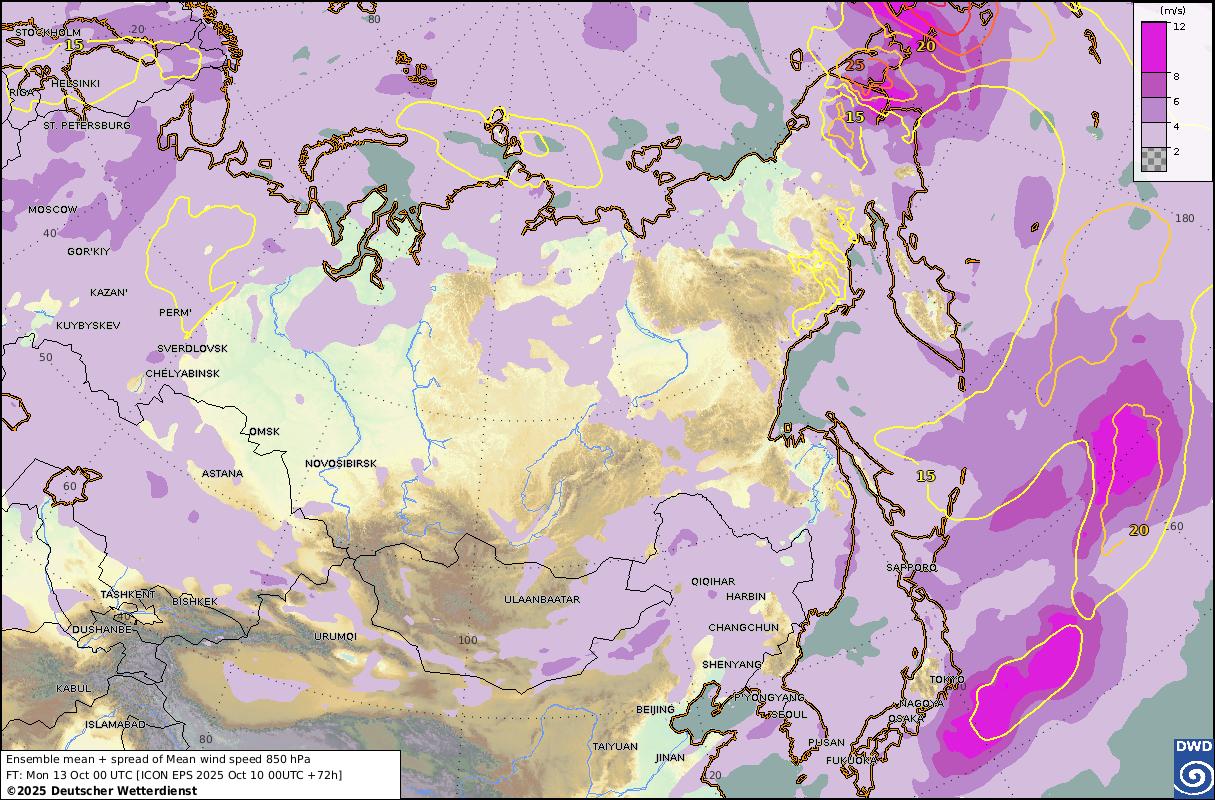Select the forecast time line in caption

pyautogui.click(x=173, y=775)
